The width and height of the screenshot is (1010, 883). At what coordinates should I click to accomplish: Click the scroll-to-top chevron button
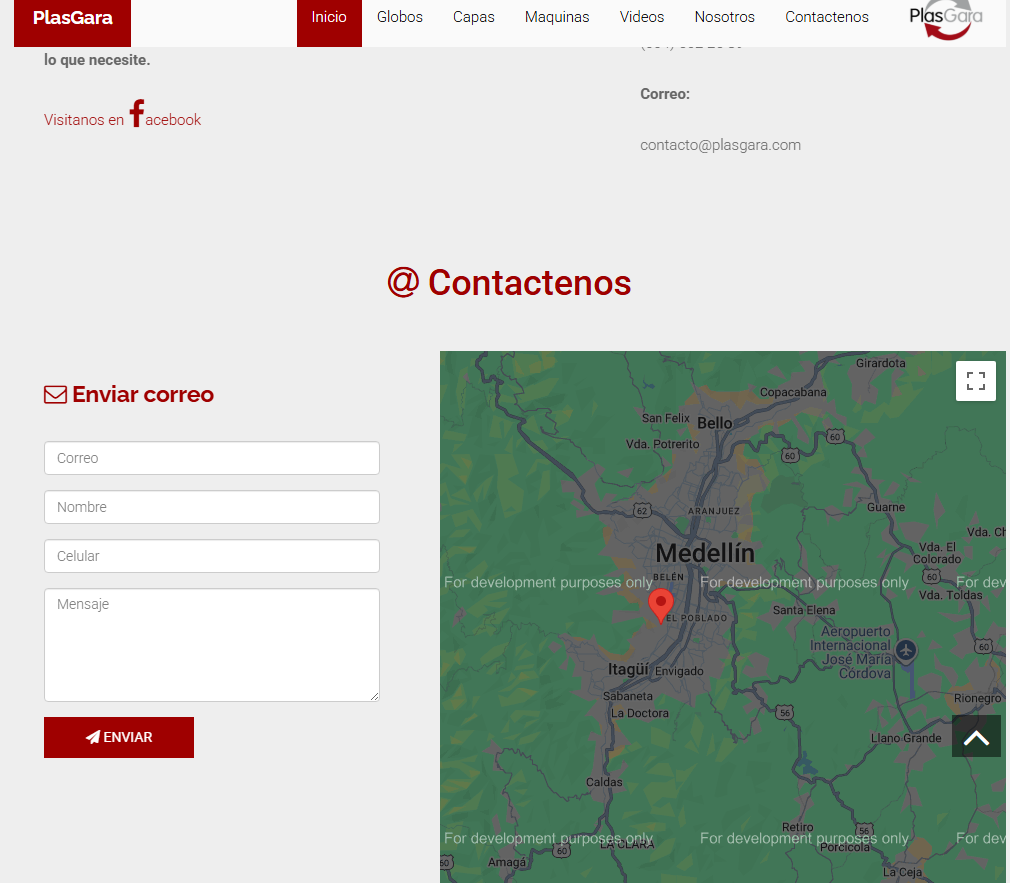point(976,737)
